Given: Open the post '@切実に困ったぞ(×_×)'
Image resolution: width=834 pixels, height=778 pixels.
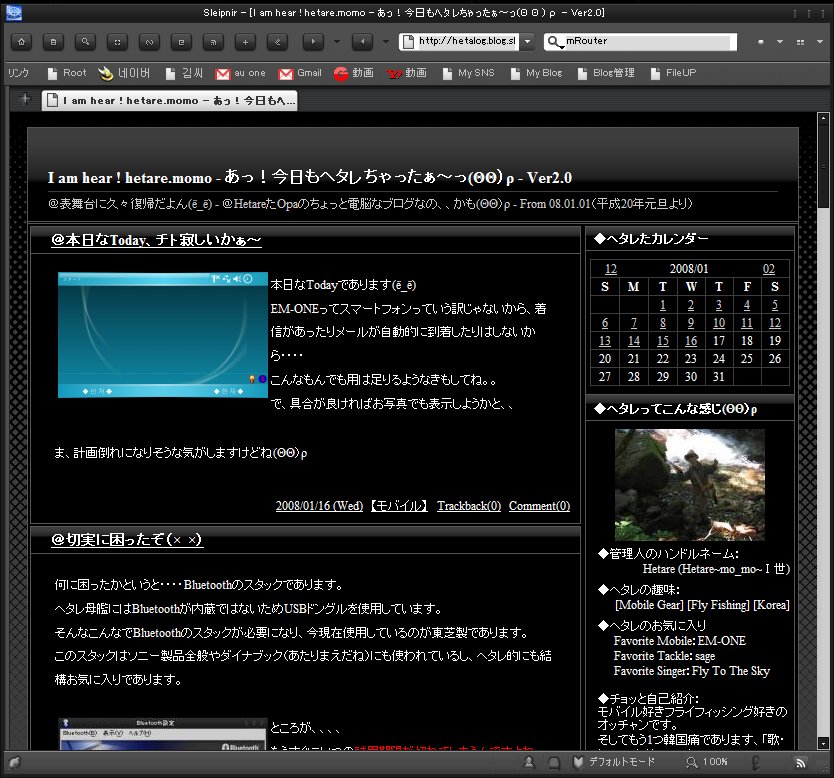Looking at the screenshot, I should (x=127, y=539).
